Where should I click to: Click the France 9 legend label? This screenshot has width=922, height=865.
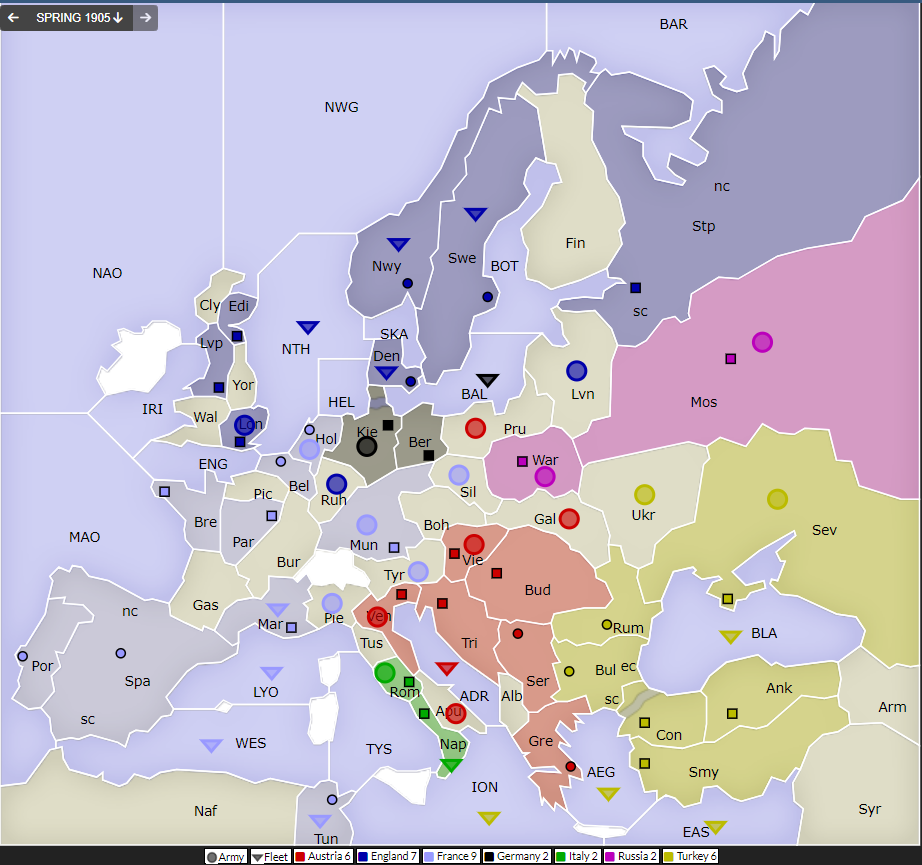456,857
